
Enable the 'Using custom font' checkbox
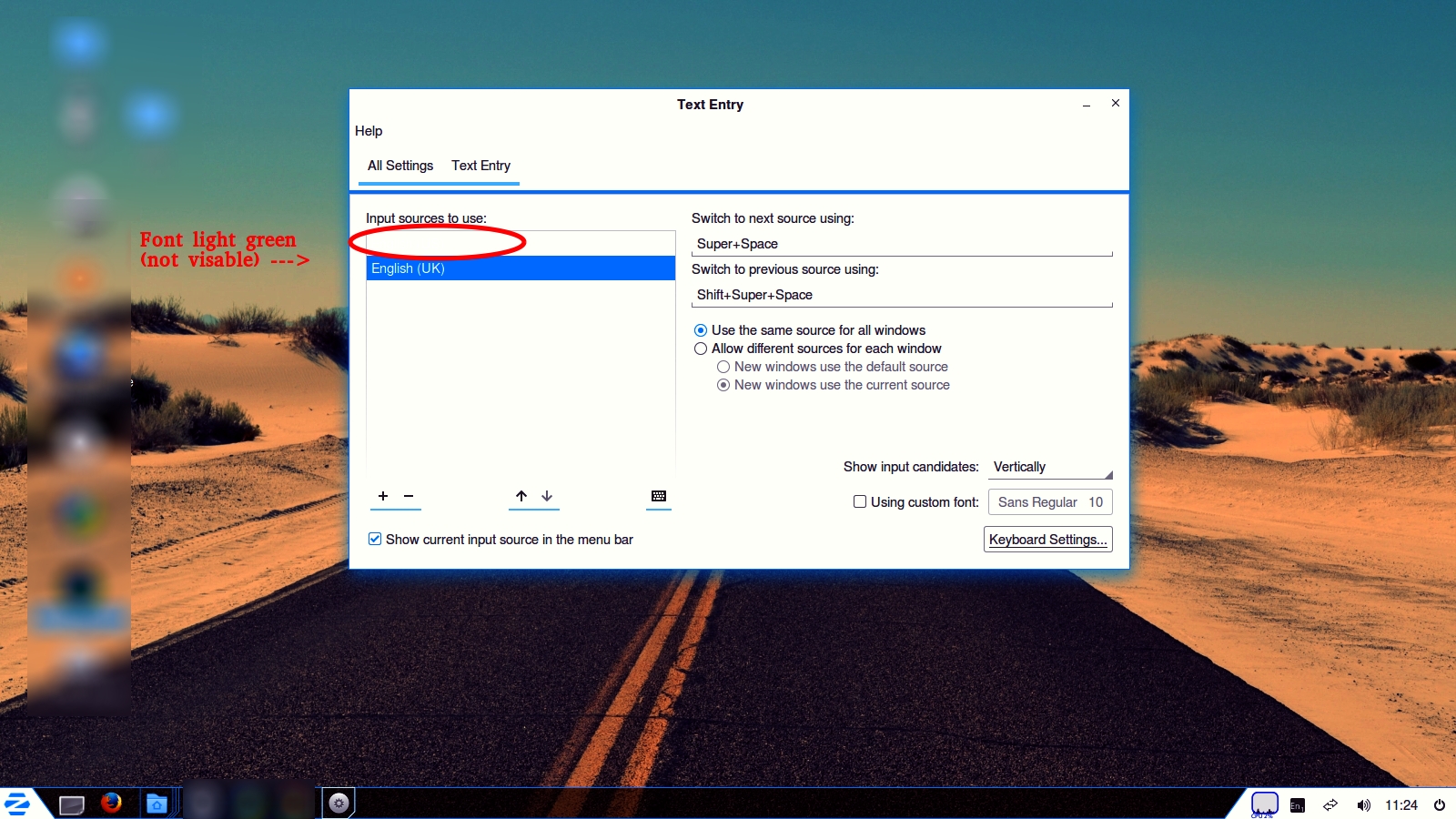click(x=860, y=501)
